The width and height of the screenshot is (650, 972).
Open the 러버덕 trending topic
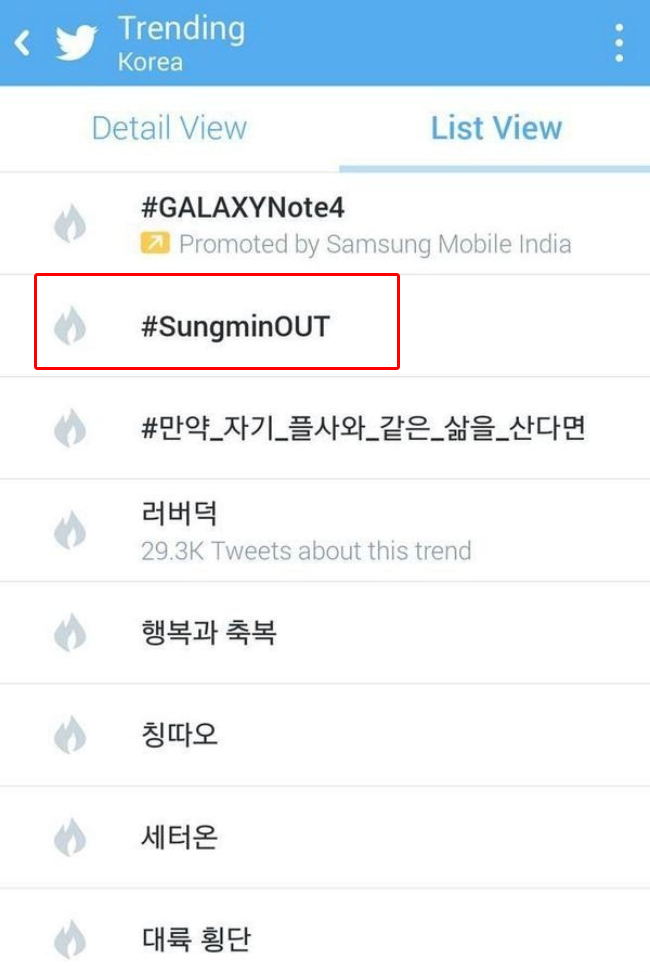(180, 514)
